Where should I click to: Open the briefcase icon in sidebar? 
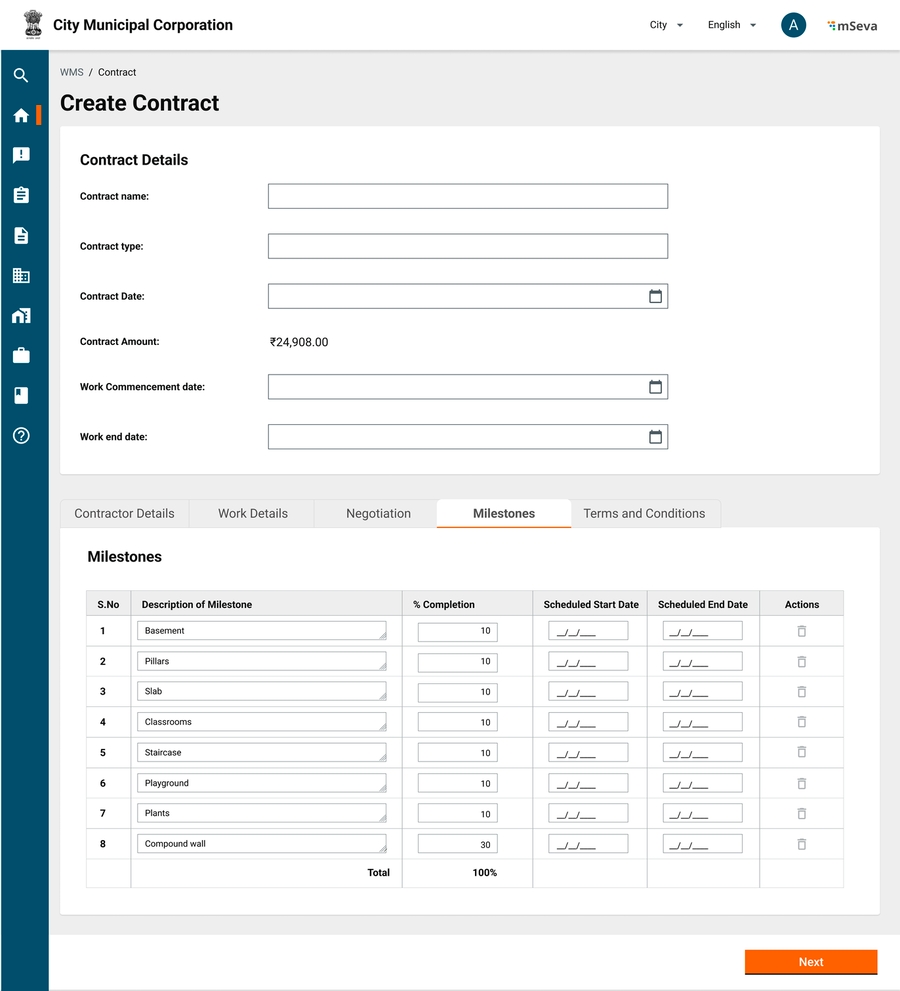point(21,356)
